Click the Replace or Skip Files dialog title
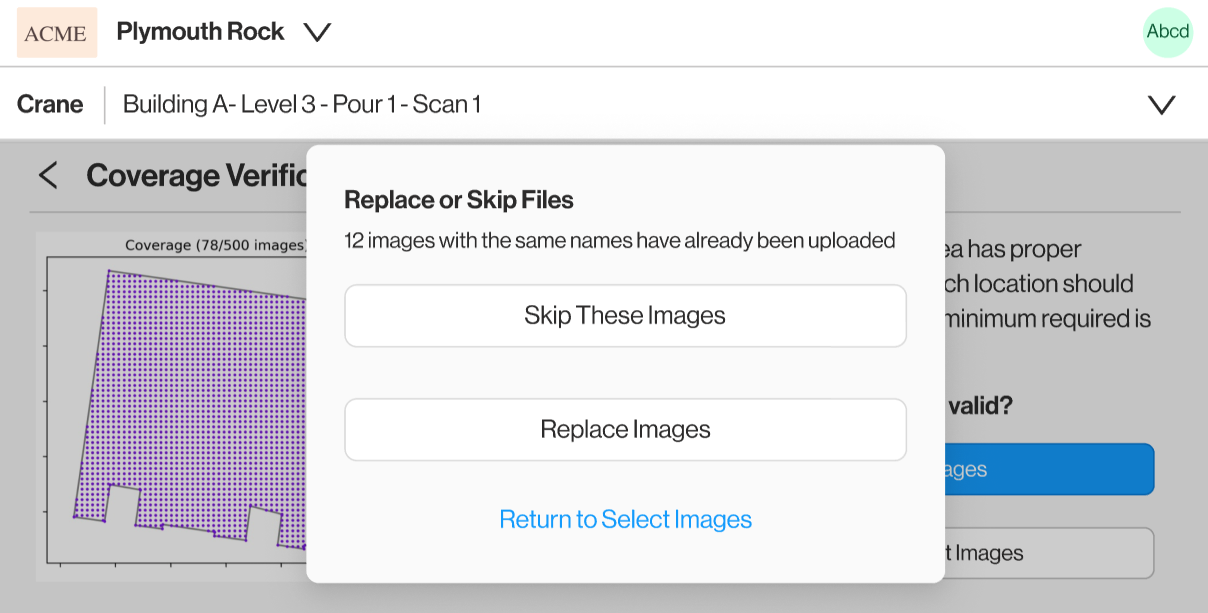The height and width of the screenshot is (613, 1208). (458, 200)
